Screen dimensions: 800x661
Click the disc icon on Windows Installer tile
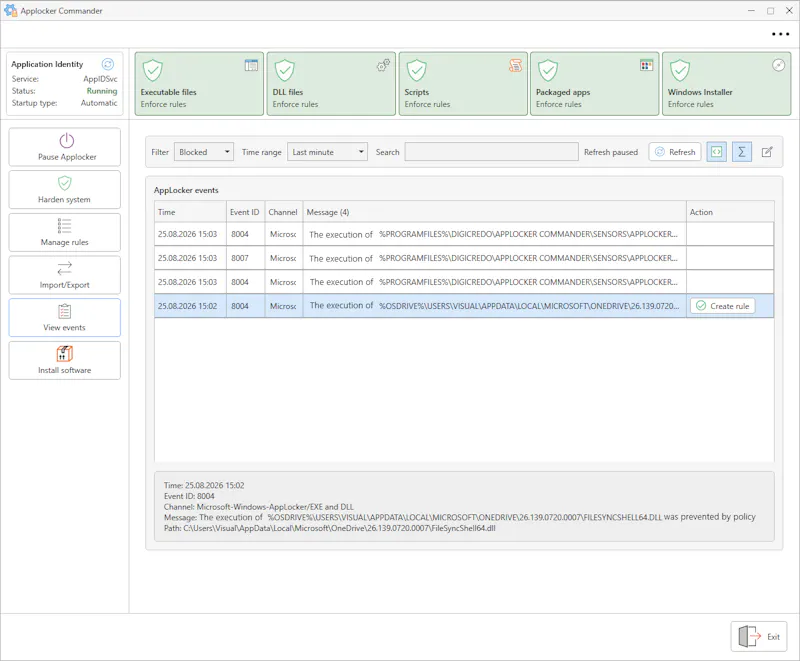[778, 65]
